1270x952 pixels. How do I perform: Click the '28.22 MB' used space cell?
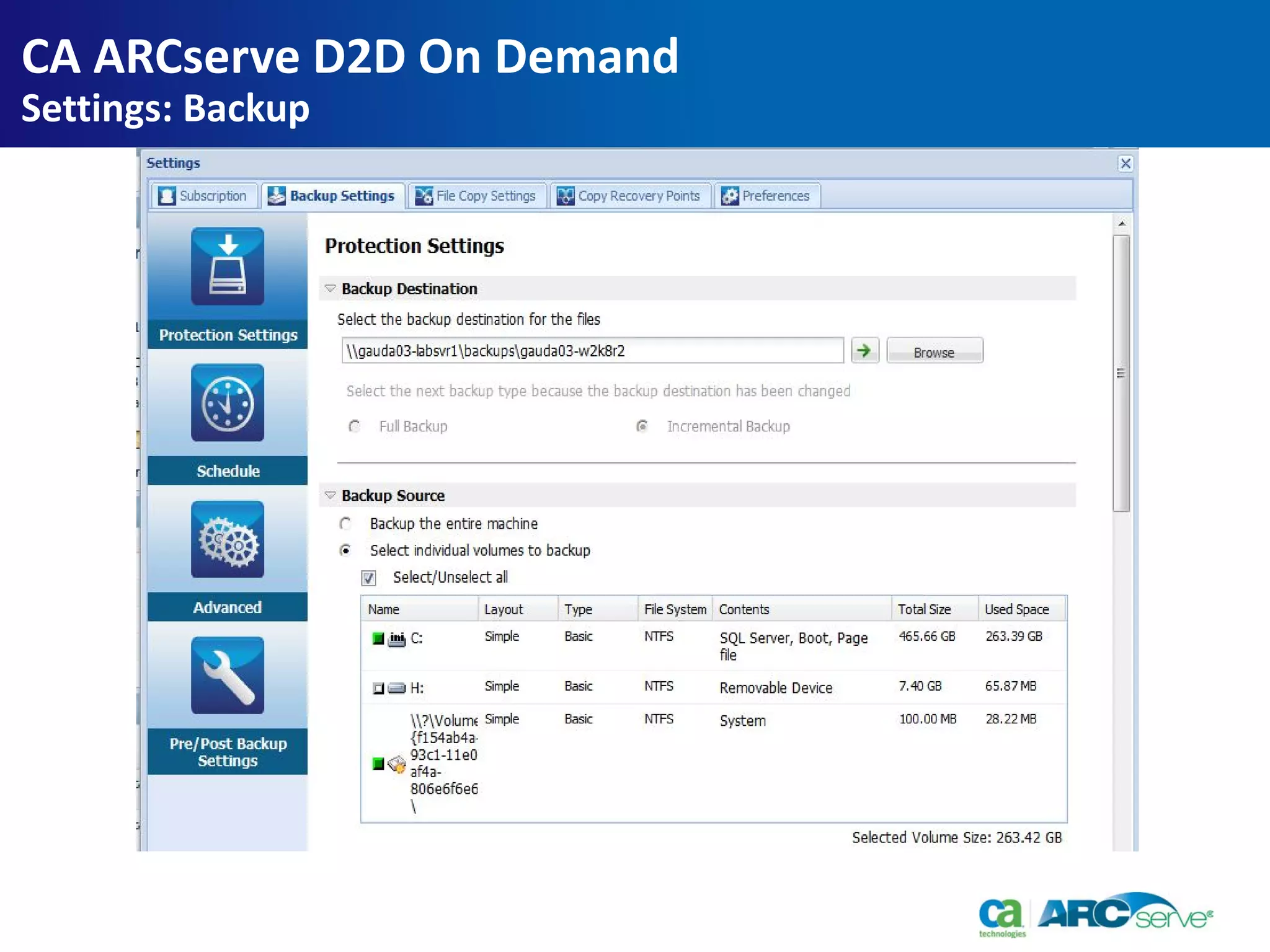tap(1011, 719)
